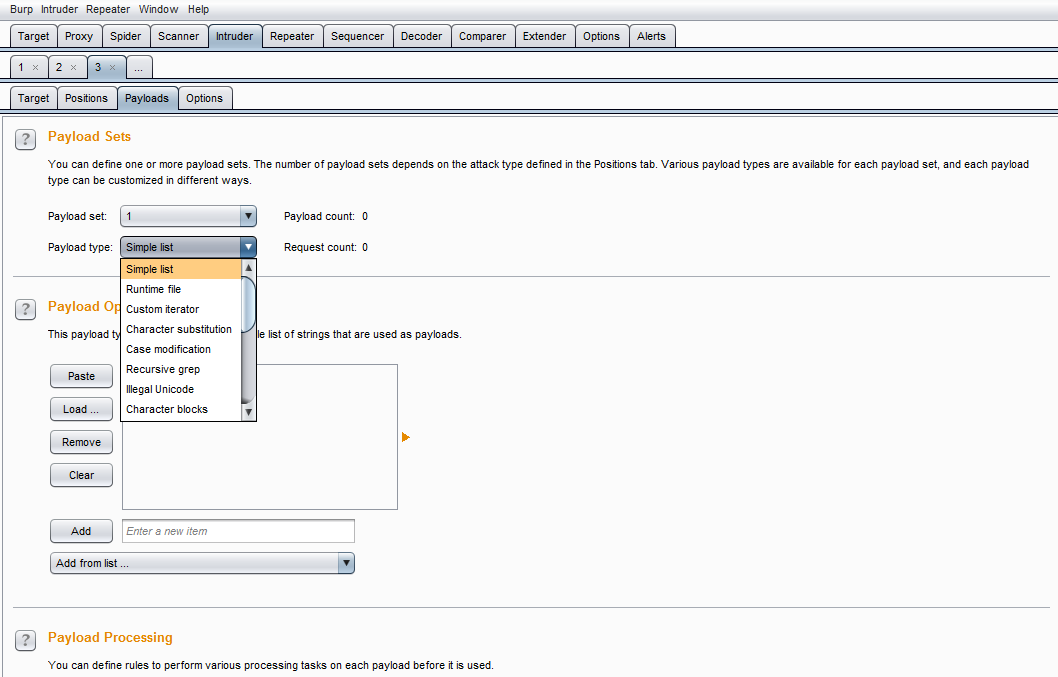Switch to the main Options tab
The image size is (1058, 677).
601,36
